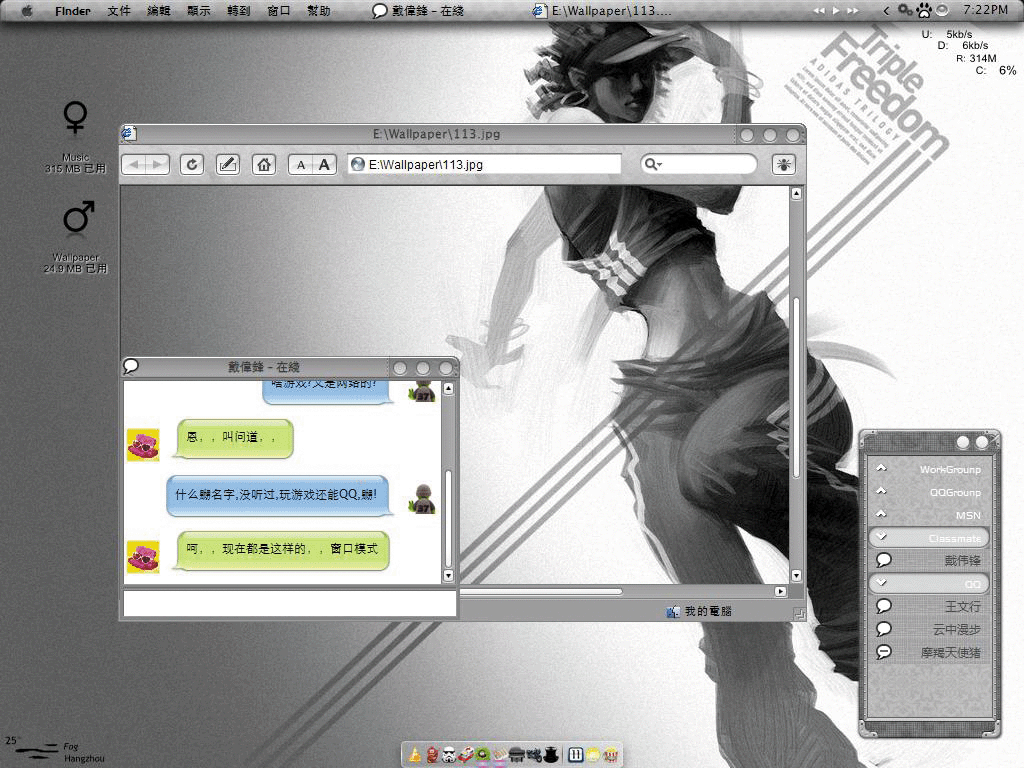Click vertical scrollbar up arrow in browser window
The height and width of the screenshot is (768, 1024).
[x=796, y=193]
